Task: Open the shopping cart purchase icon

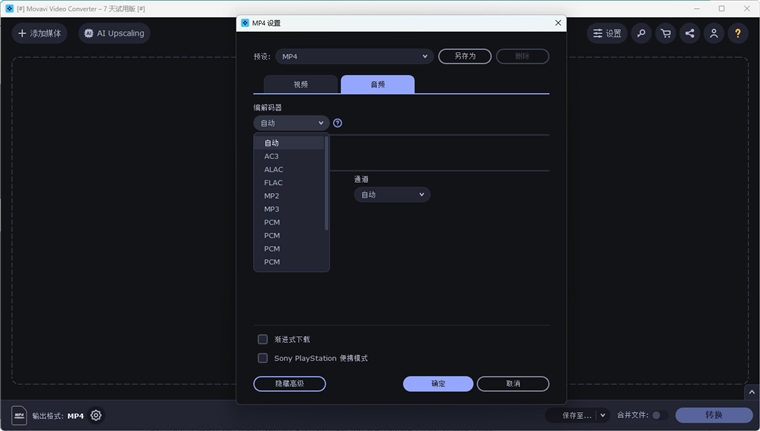Action: pos(665,33)
